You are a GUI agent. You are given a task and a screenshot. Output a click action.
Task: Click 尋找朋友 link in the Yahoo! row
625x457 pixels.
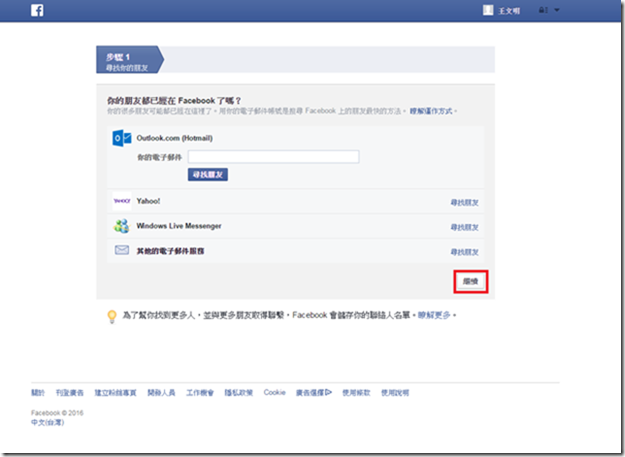click(464, 203)
